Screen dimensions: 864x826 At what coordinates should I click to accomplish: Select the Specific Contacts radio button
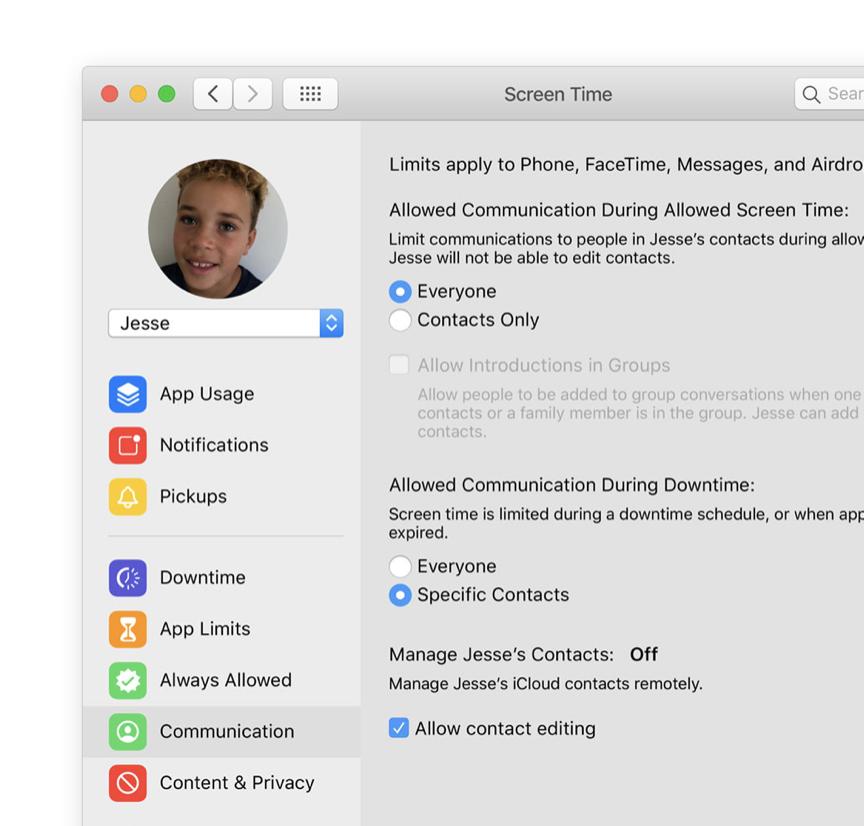(400, 595)
